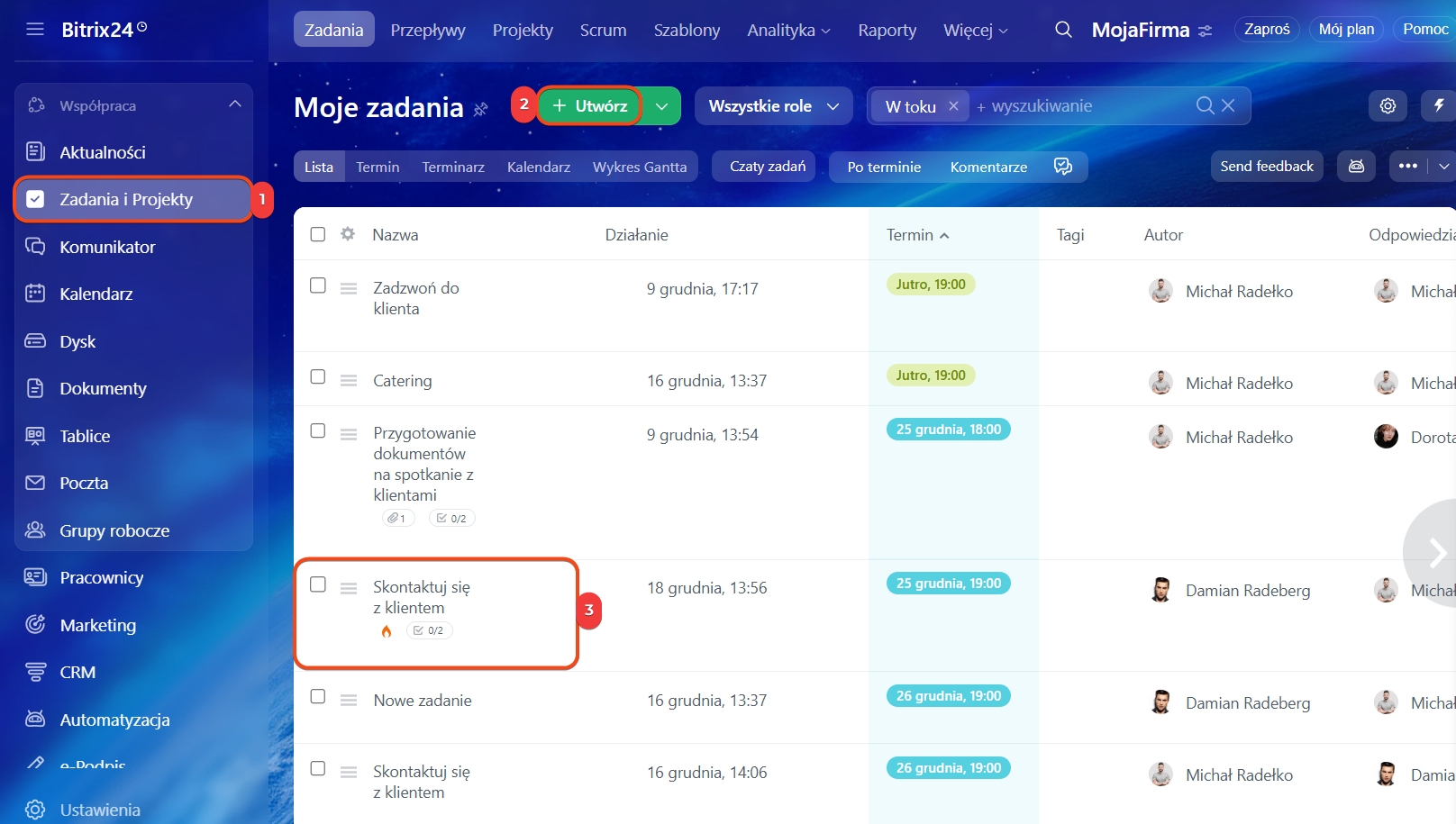
Task: Click the robot icon beside Send feedback
Action: [1356, 167]
